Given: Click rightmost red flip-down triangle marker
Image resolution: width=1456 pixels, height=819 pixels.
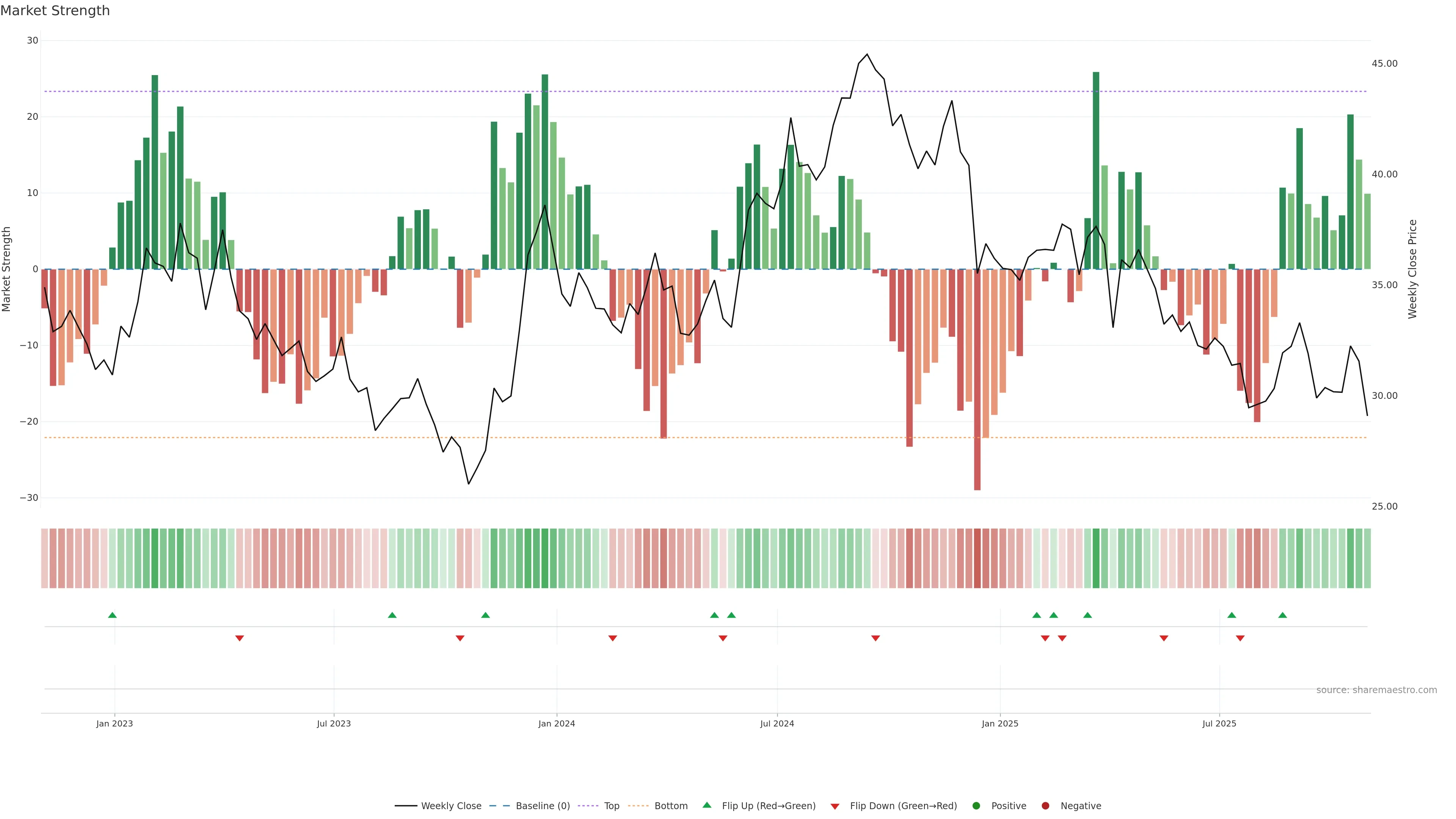Looking at the screenshot, I should pos(1240,638).
